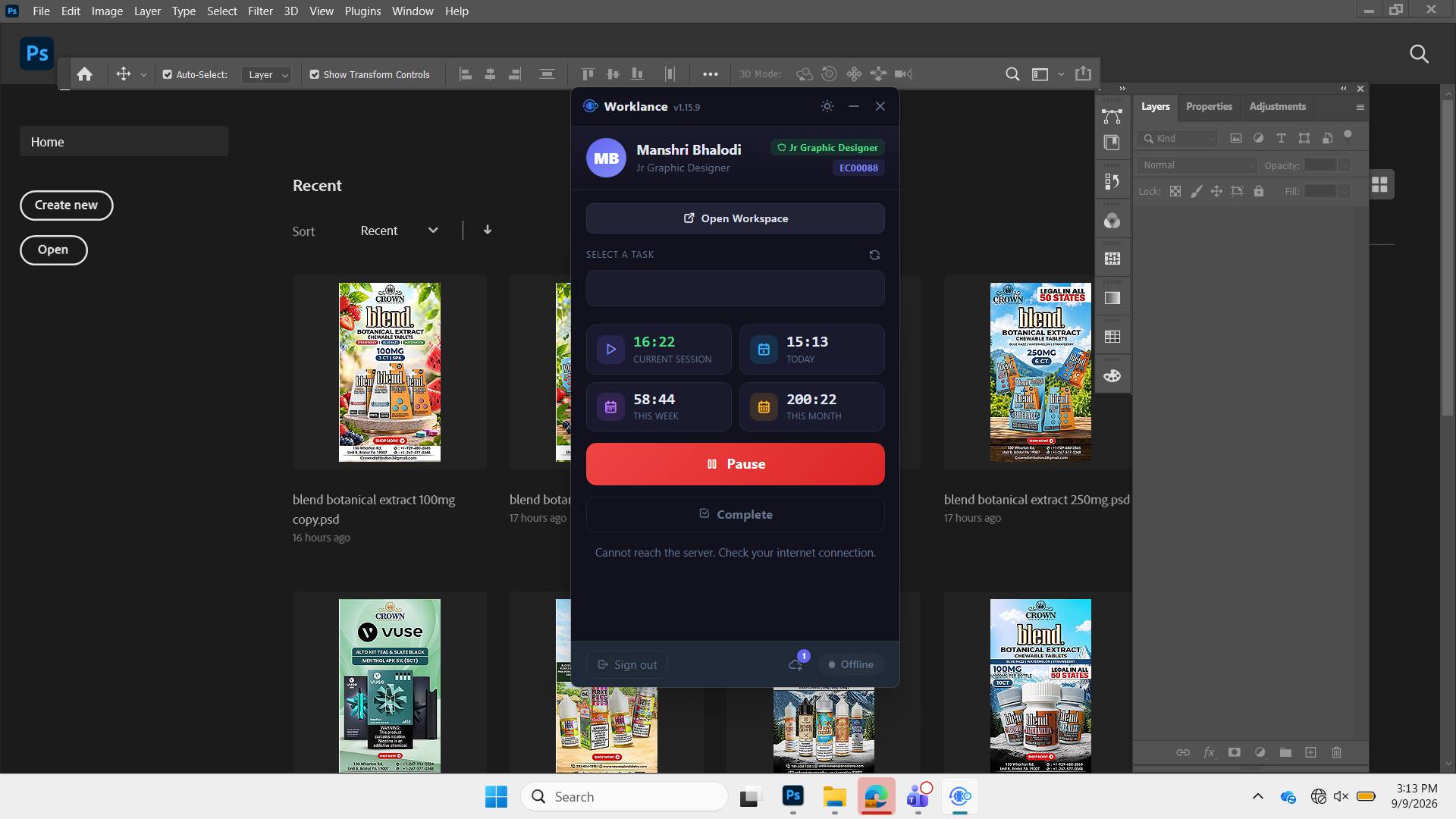Click the Create new button
Image resolution: width=1456 pixels, height=819 pixels.
[66, 206]
